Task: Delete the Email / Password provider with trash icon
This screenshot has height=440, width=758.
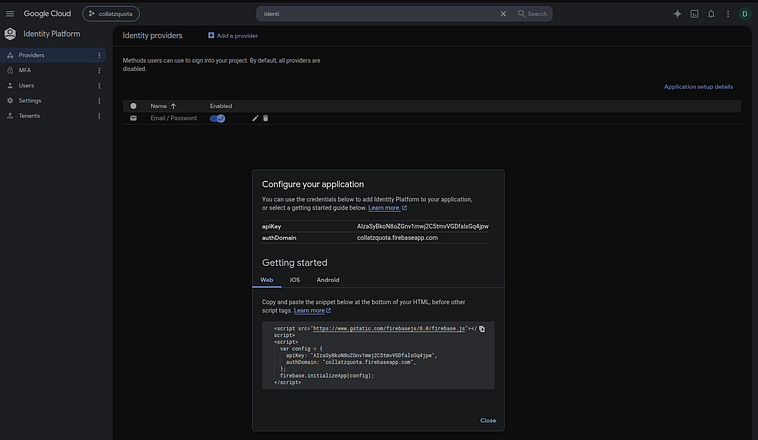Action: click(265, 118)
